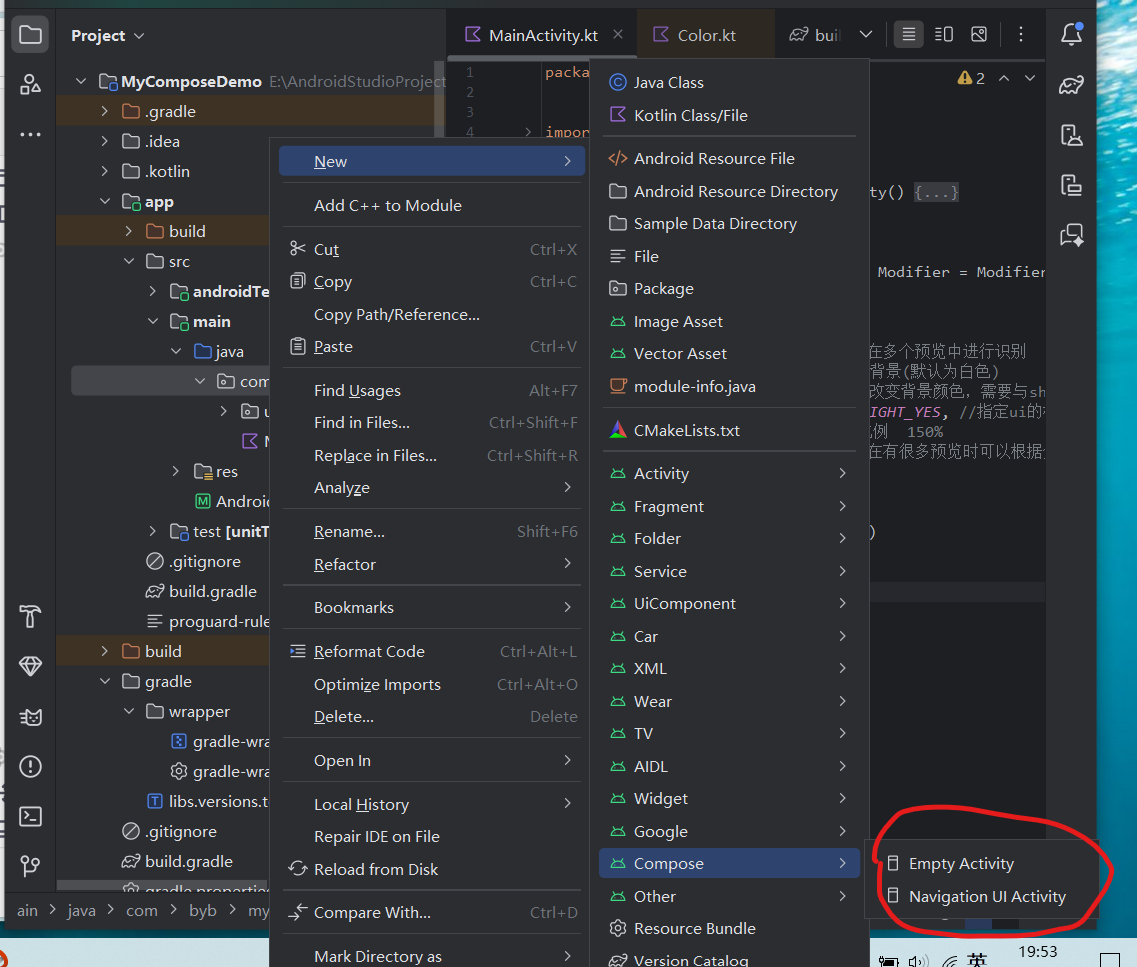Switch editor to Design view
Screen dimensions: 1137x967
[x=979, y=34]
